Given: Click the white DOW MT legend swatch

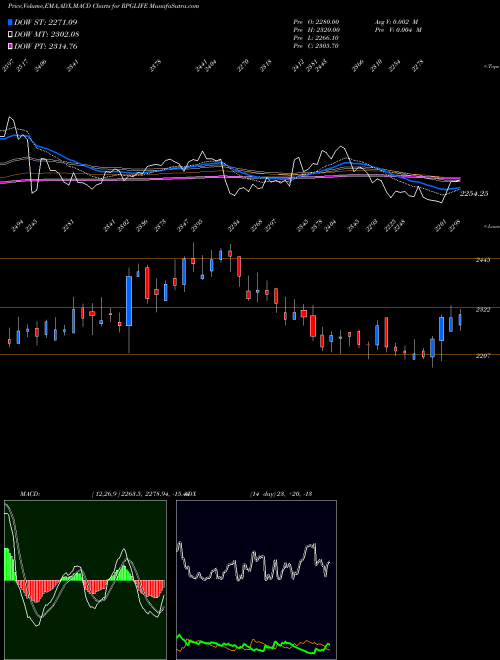Looking at the screenshot, I should click(10, 34).
